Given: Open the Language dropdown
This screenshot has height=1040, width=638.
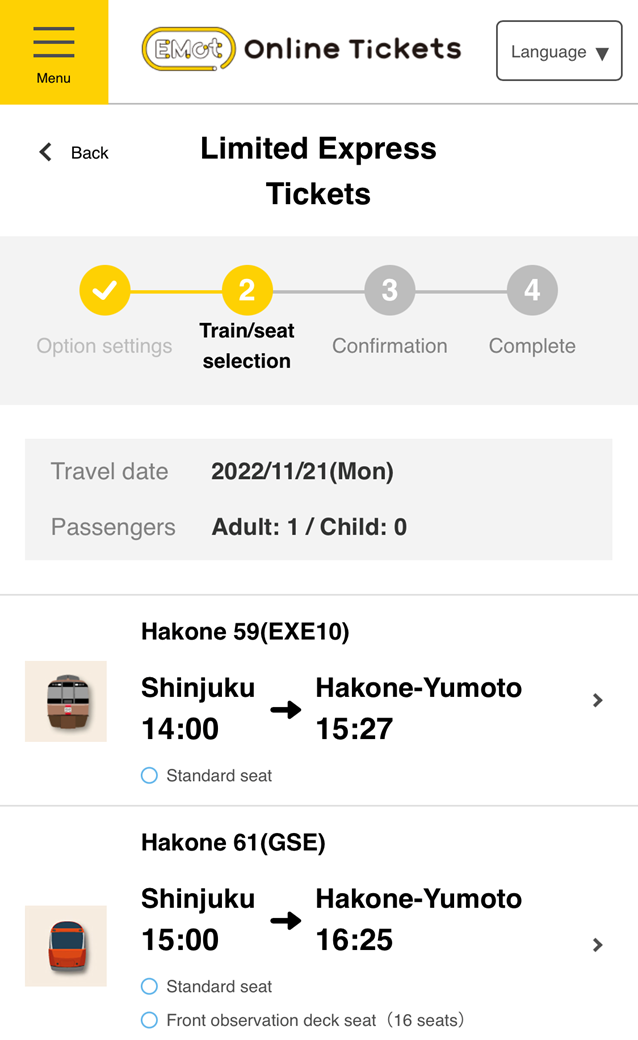Looking at the screenshot, I should tap(559, 52).
